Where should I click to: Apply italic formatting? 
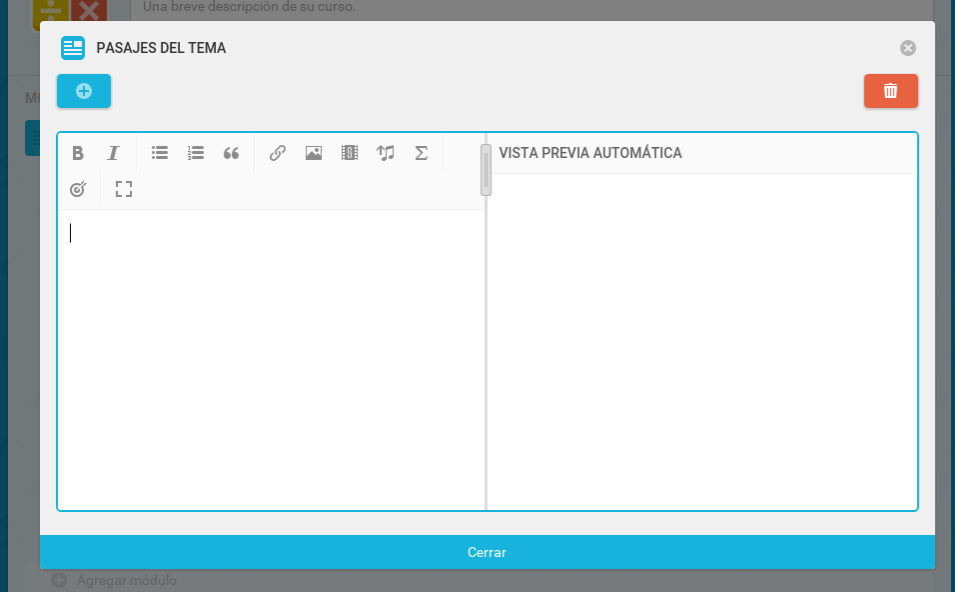113,153
